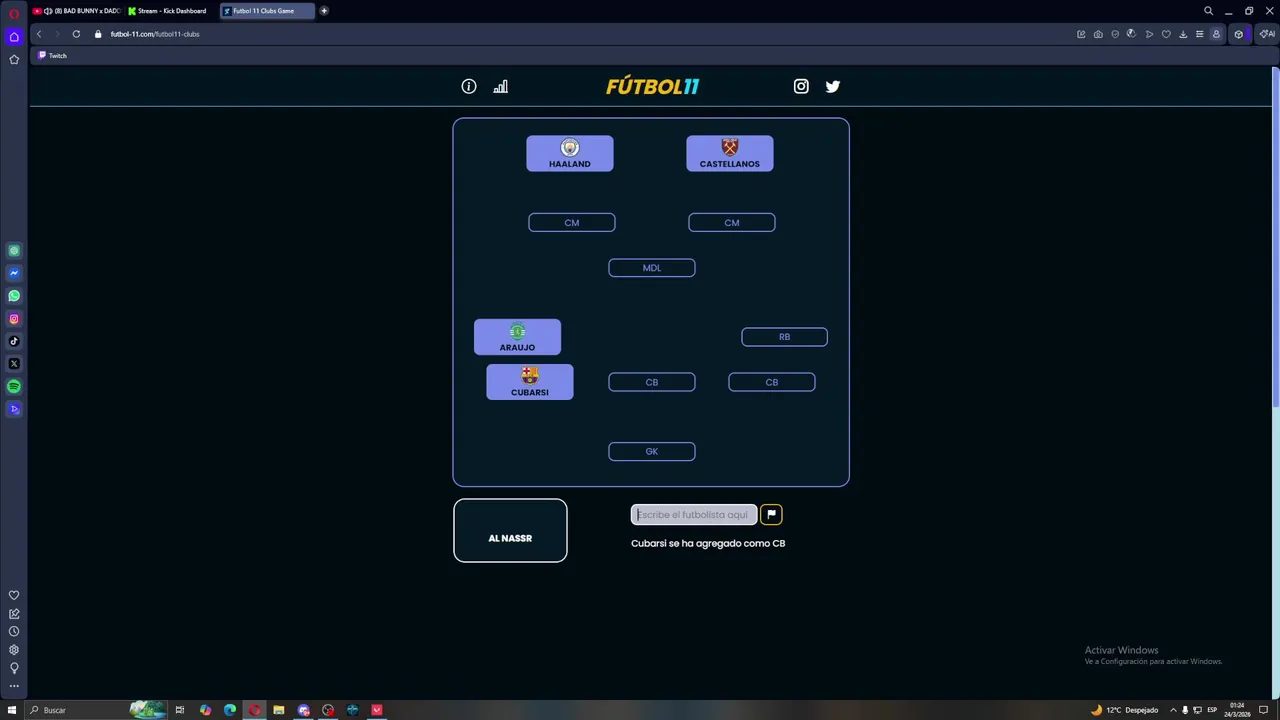Click the AL NASSR club card
Viewport: 1280px width, 720px height.
point(510,531)
